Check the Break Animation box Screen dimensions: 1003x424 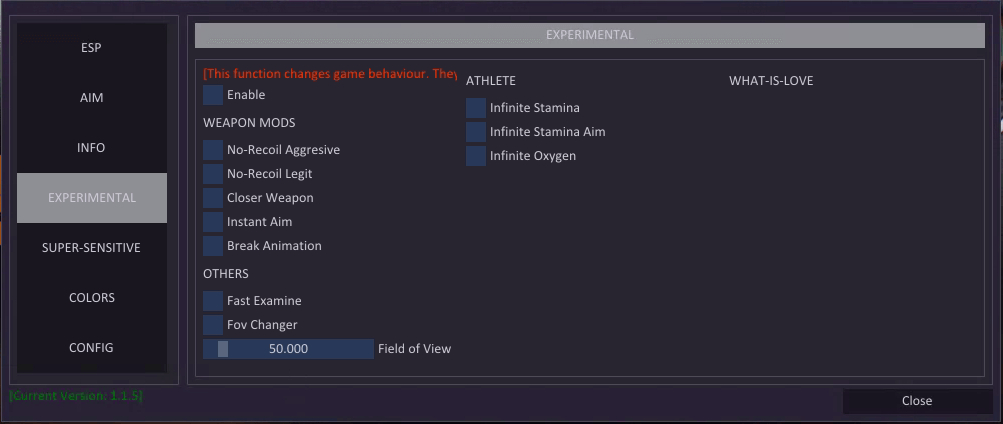213,246
